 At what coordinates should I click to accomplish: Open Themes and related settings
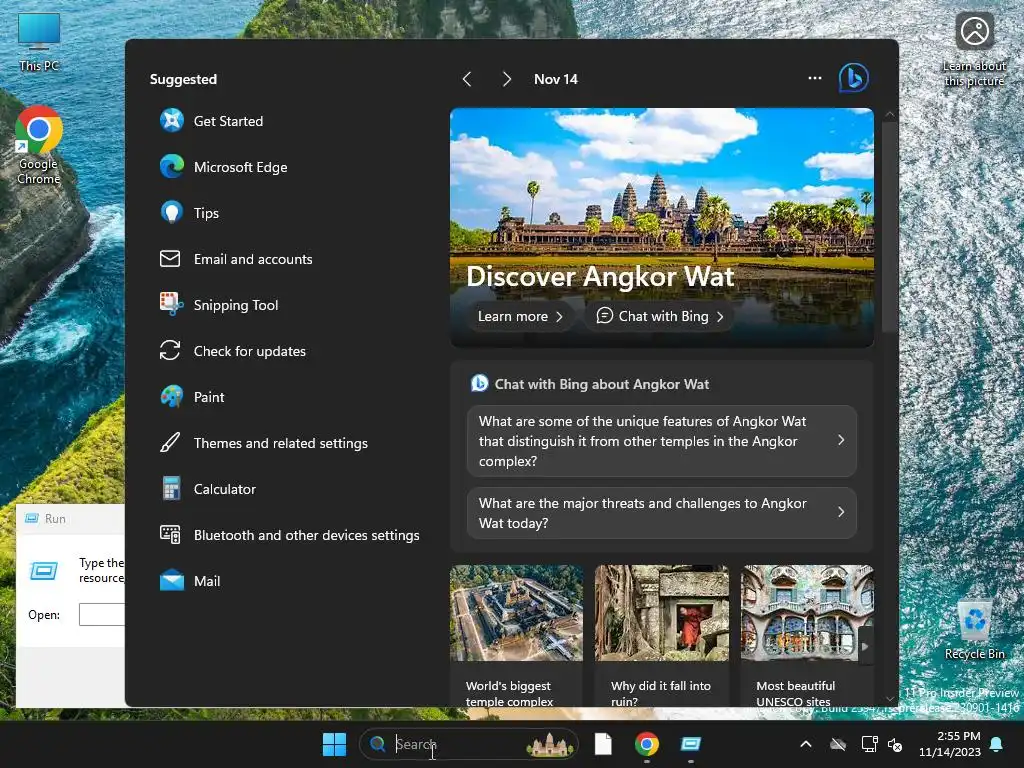click(264, 443)
